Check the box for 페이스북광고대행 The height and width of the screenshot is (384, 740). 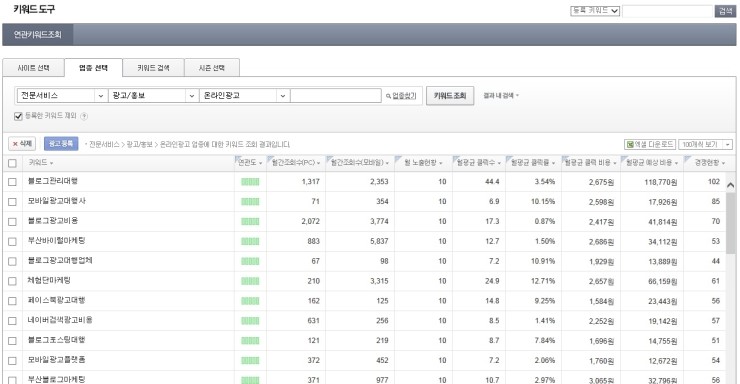(x=12, y=301)
